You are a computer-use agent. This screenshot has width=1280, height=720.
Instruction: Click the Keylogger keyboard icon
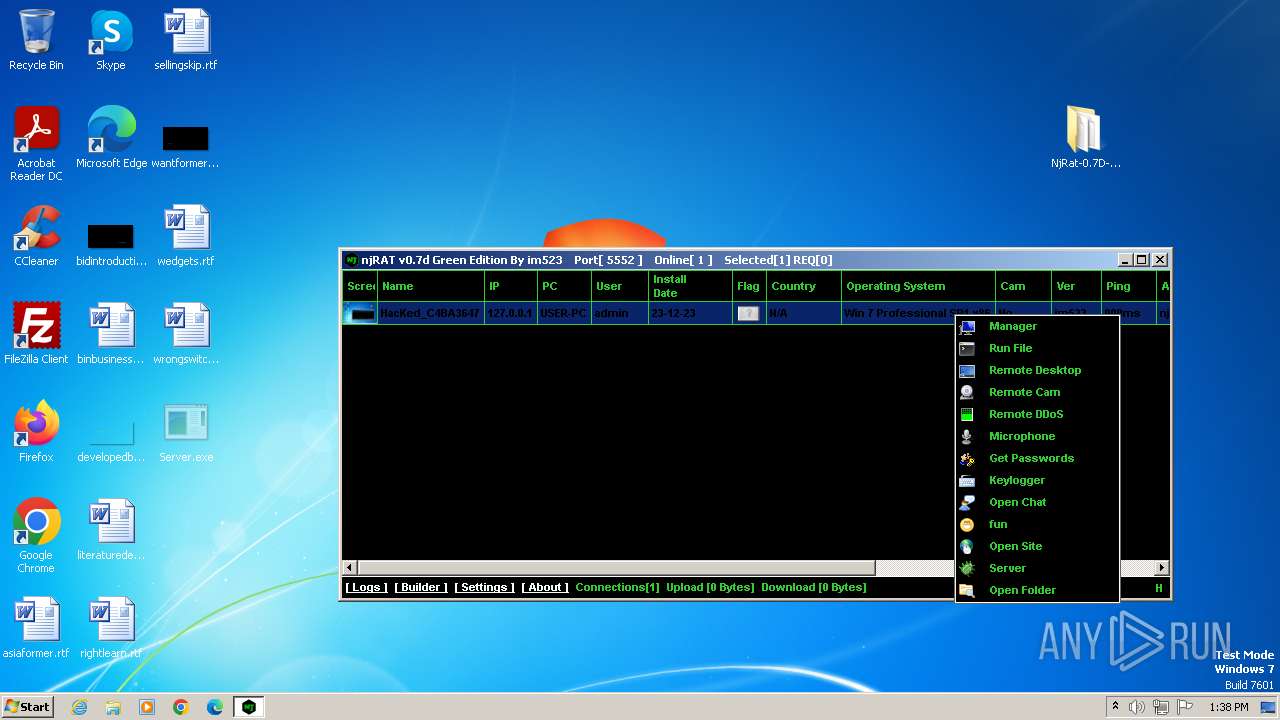click(967, 481)
